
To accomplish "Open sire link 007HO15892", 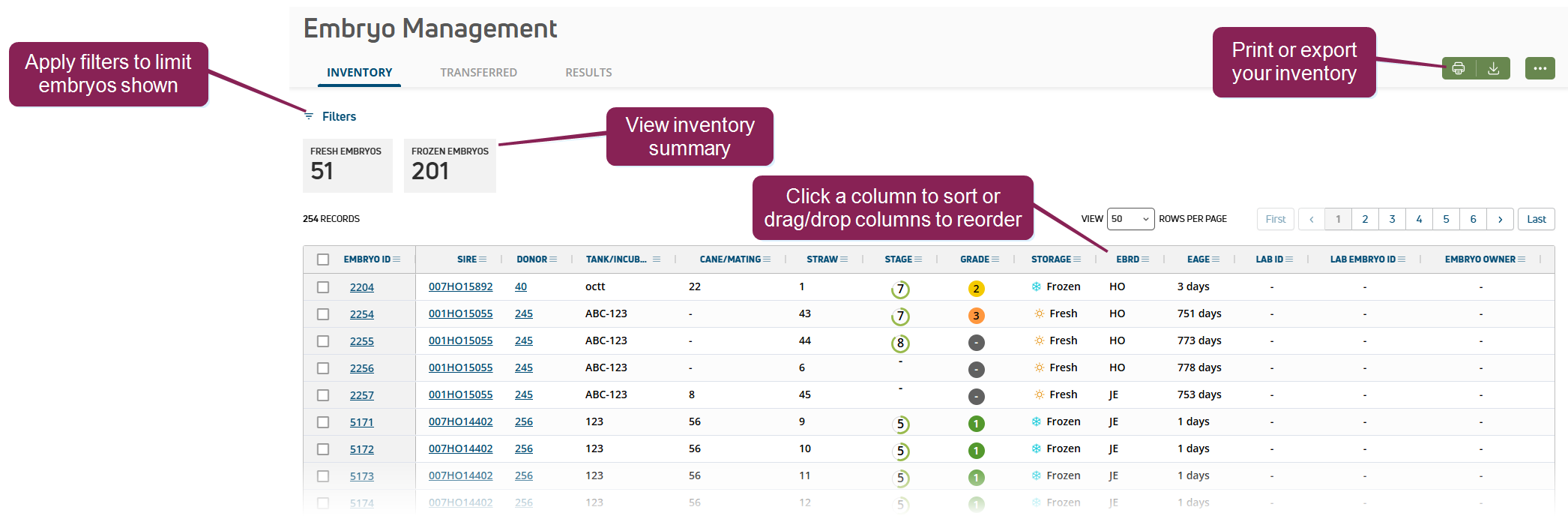I will tap(460, 286).
